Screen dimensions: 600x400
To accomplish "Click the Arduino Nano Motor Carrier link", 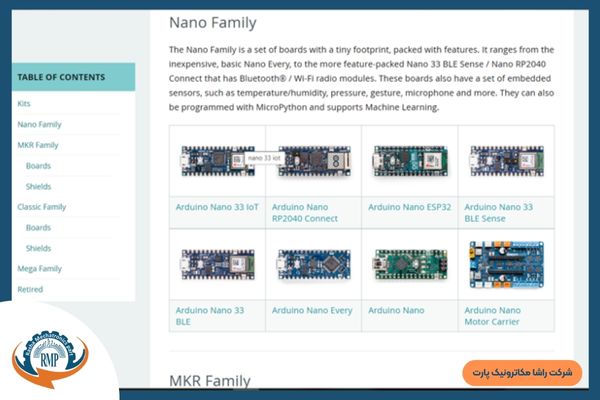I will coord(493,316).
